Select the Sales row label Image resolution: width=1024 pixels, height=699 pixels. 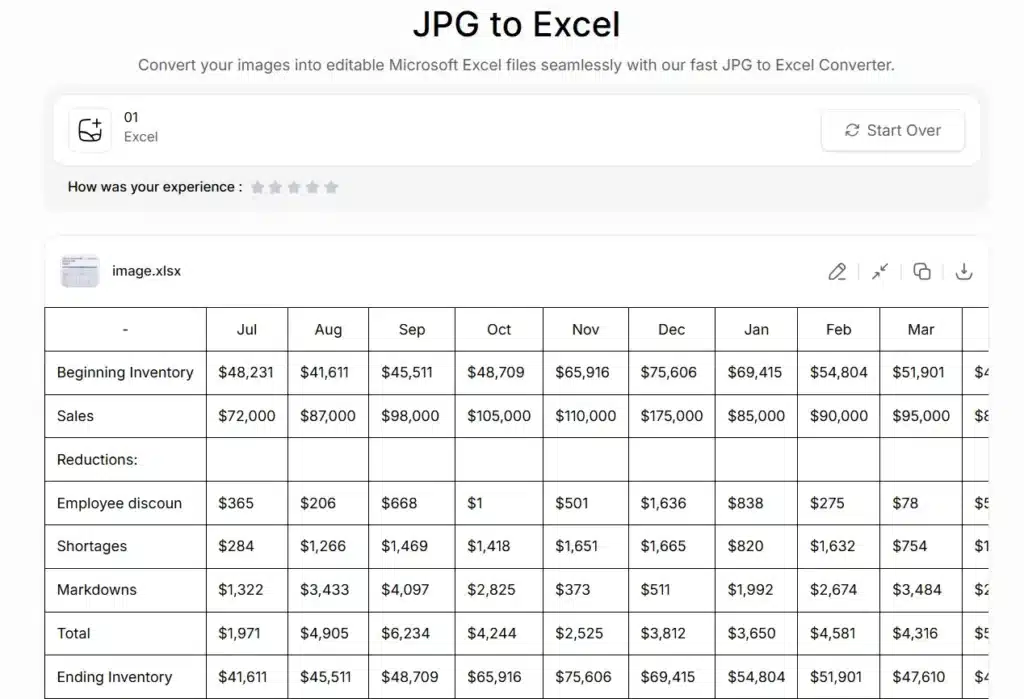[74, 416]
